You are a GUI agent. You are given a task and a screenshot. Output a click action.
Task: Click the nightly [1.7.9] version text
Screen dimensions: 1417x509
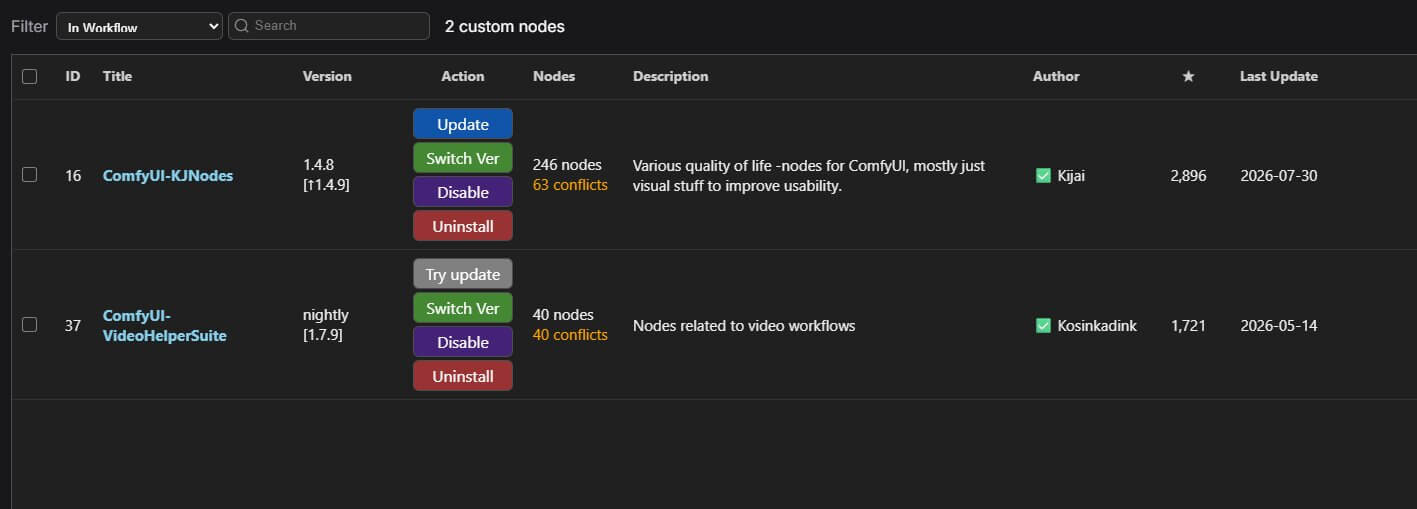click(x=326, y=325)
